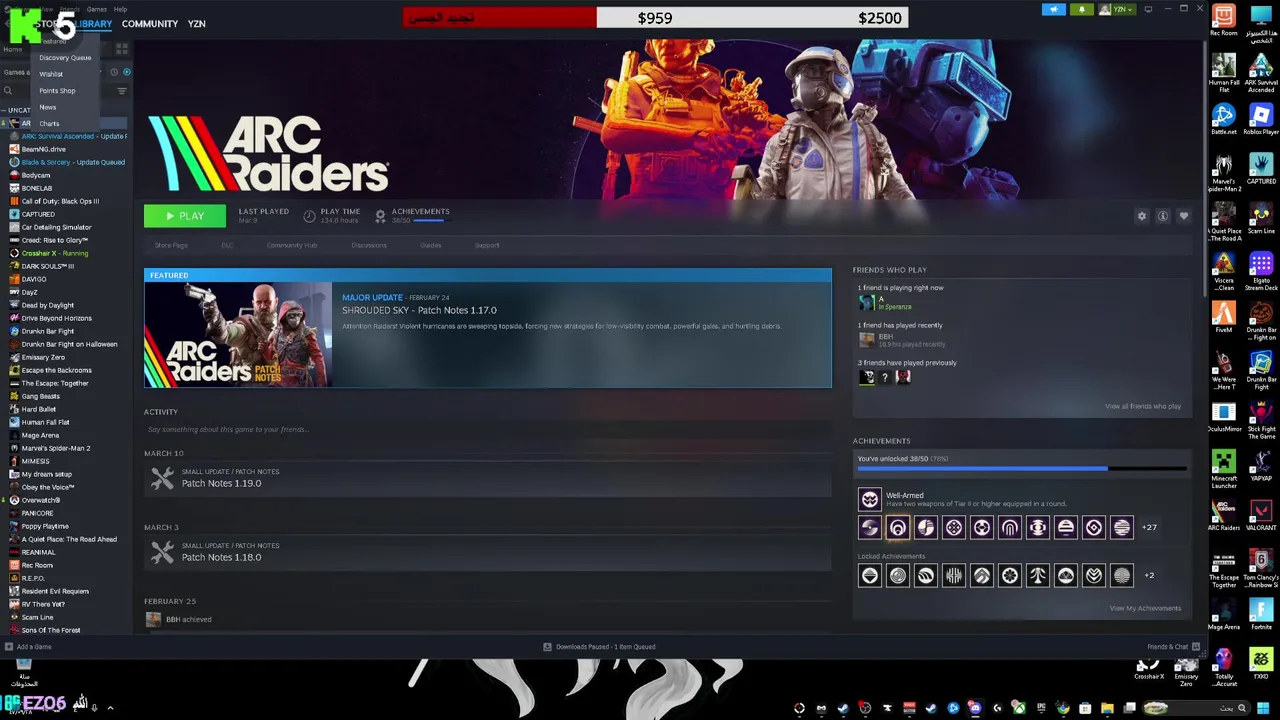
Task: Add ARC Raiders to favorites with heart icon
Action: click(1184, 216)
